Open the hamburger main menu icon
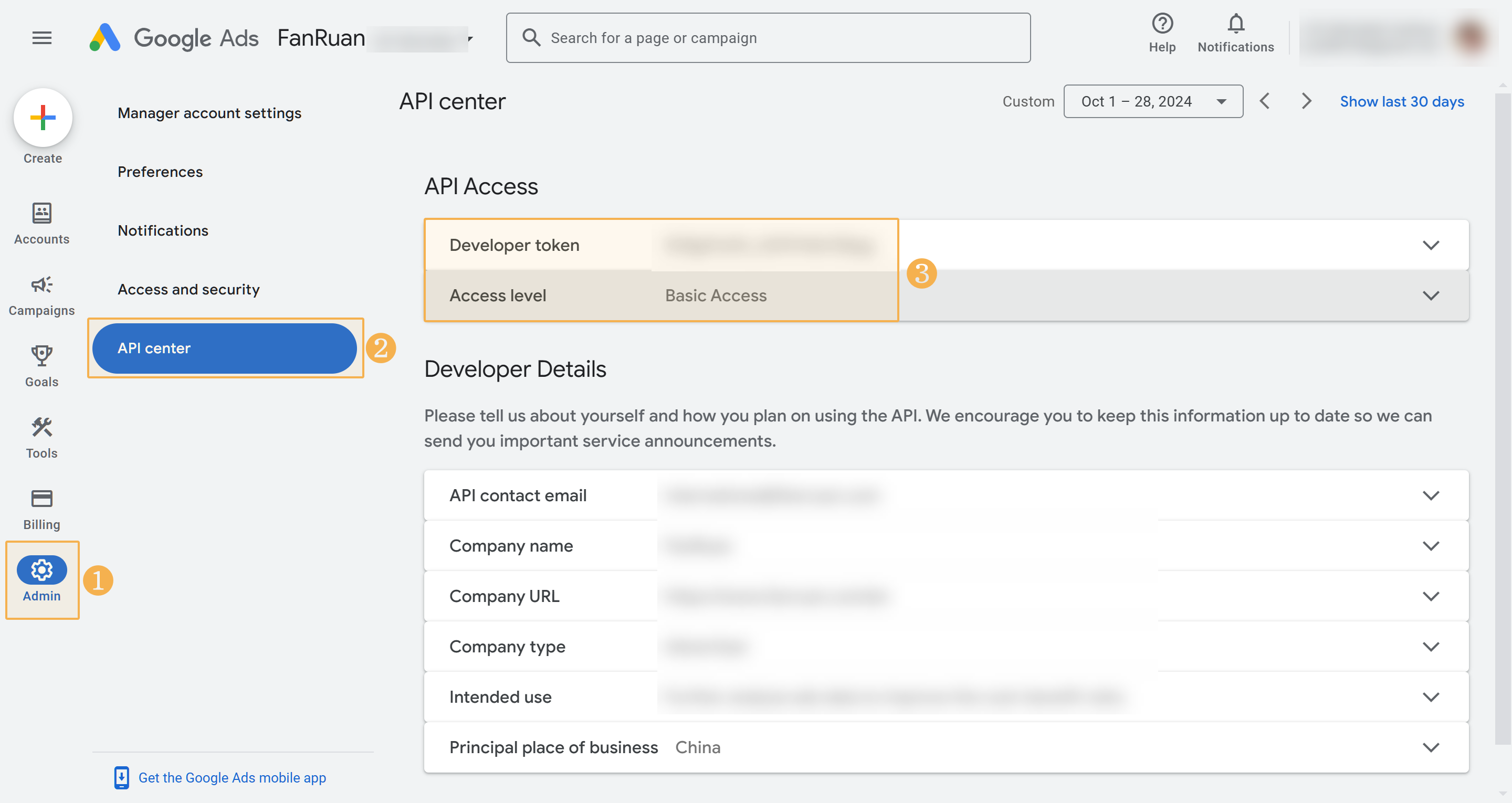This screenshot has height=803, width=1512. click(x=41, y=38)
